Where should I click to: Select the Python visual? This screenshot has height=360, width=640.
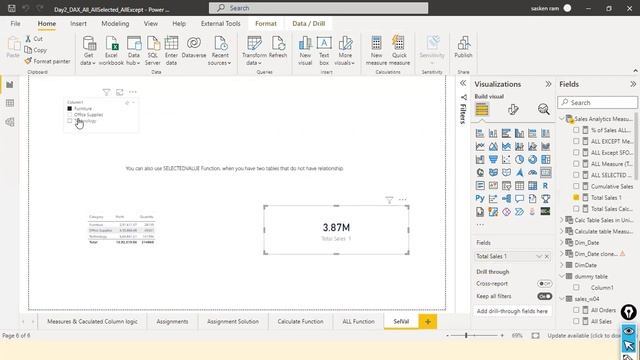pyautogui.click(x=480, y=199)
